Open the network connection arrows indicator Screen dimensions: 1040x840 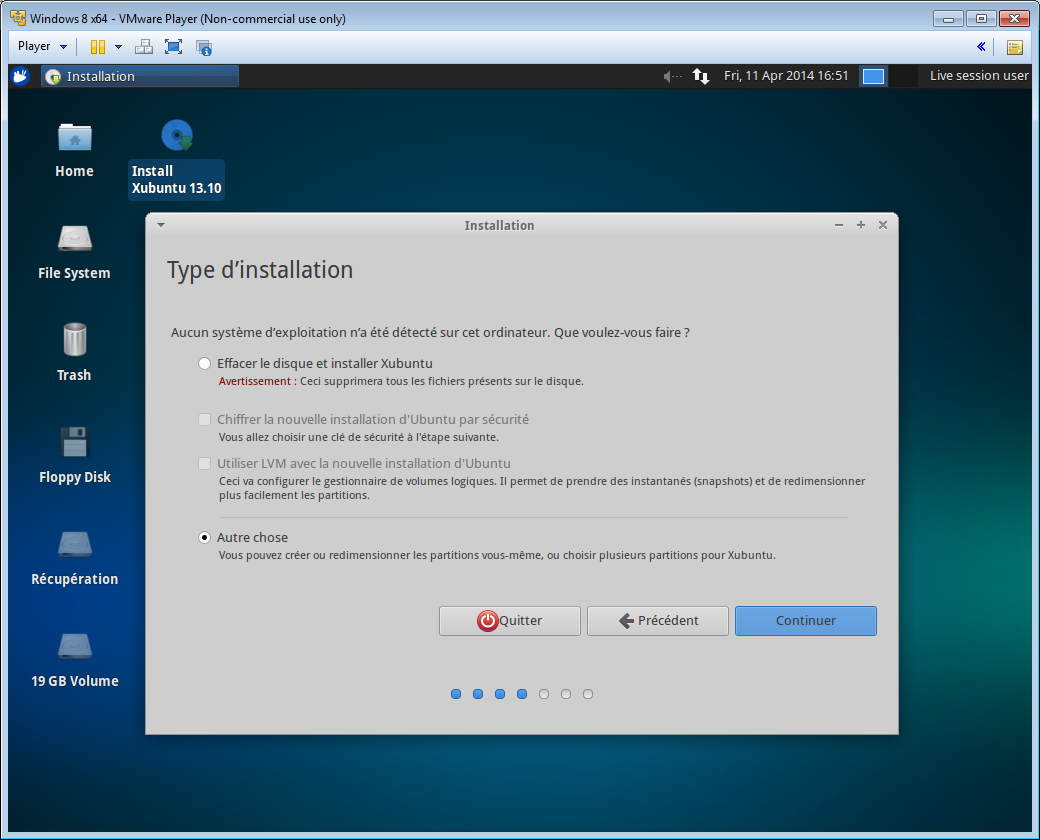[x=700, y=76]
